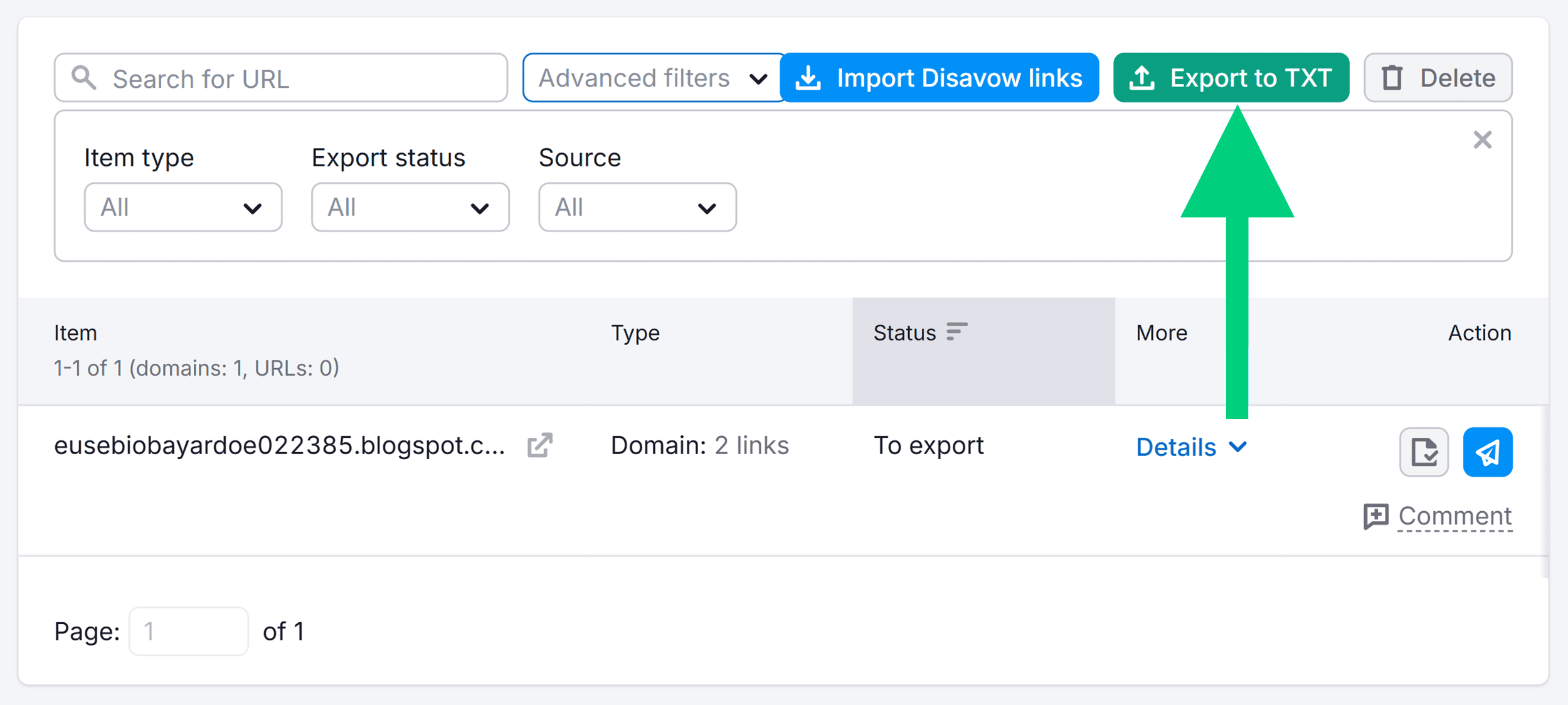1568x705 pixels.
Task: Click the Delete button
Action: click(x=1438, y=77)
